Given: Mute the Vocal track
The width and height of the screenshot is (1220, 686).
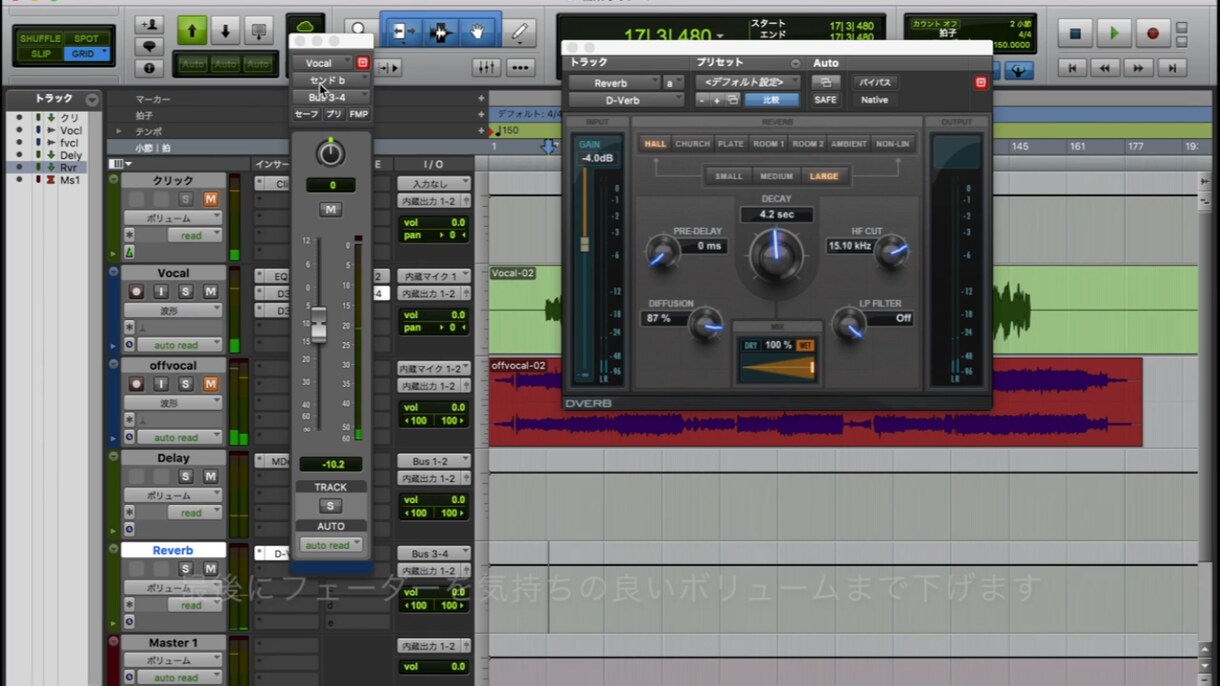Looking at the screenshot, I should coord(210,292).
